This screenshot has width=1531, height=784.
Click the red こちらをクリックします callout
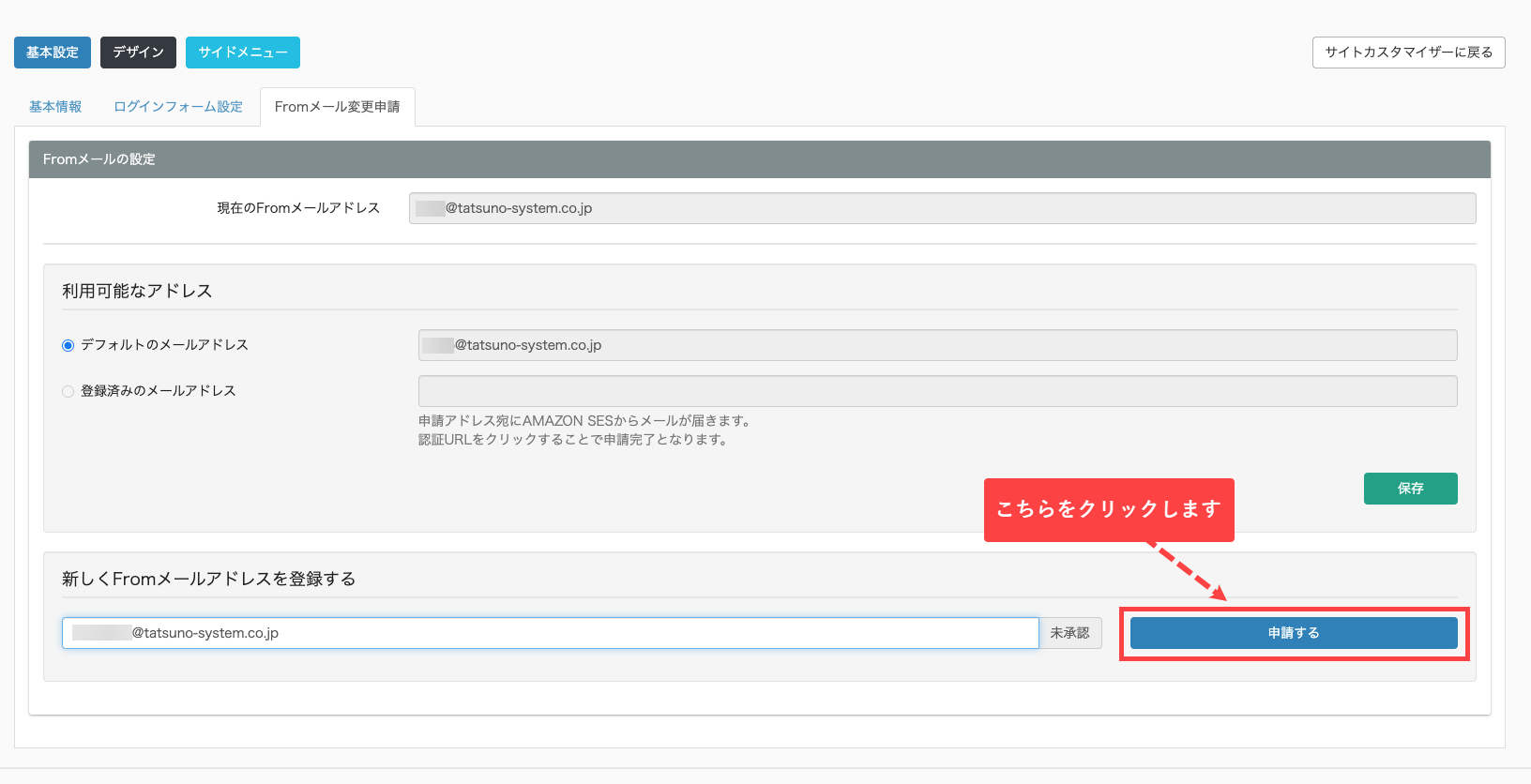[1108, 509]
